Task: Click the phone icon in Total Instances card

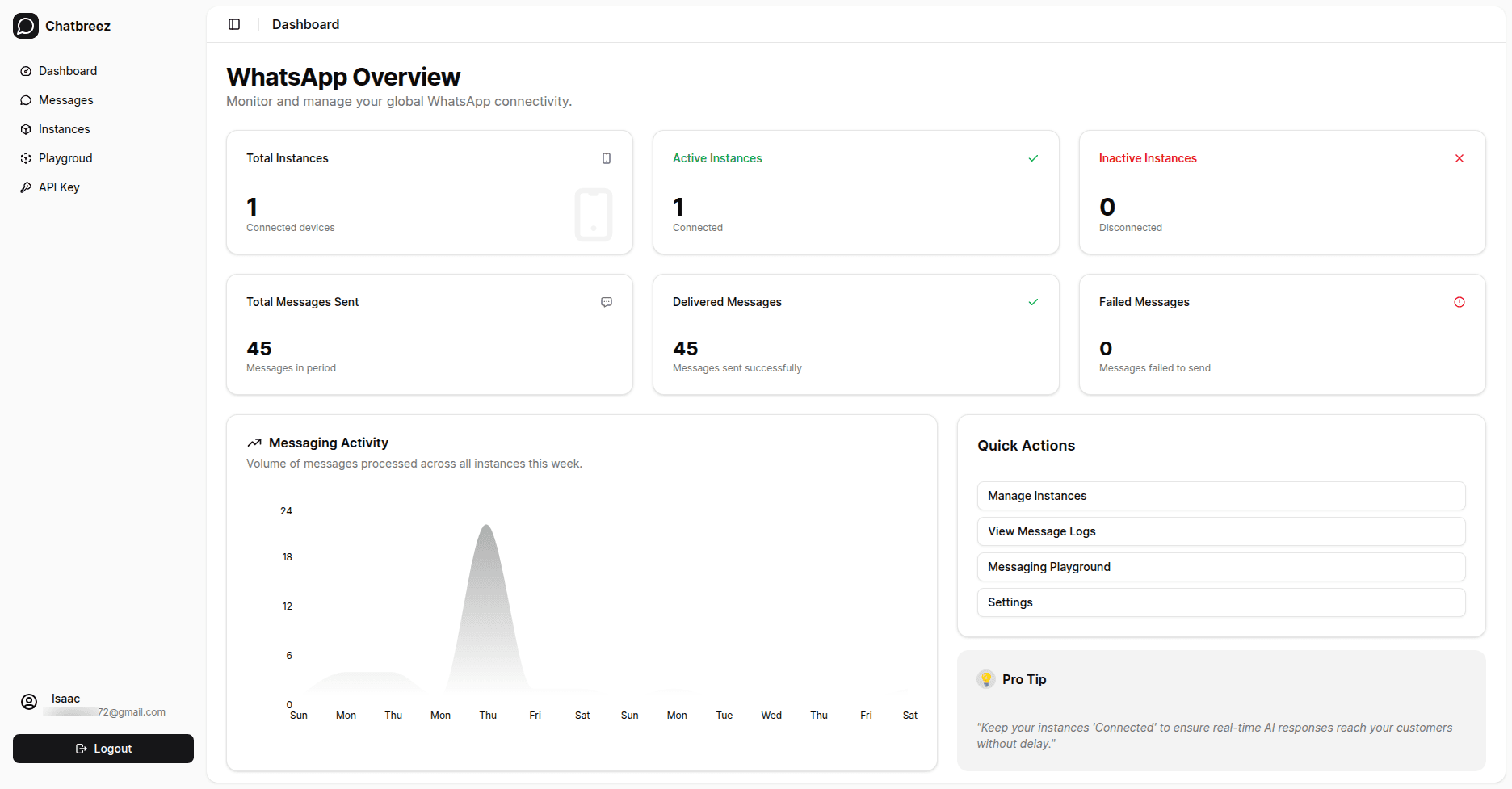Action: [607, 158]
